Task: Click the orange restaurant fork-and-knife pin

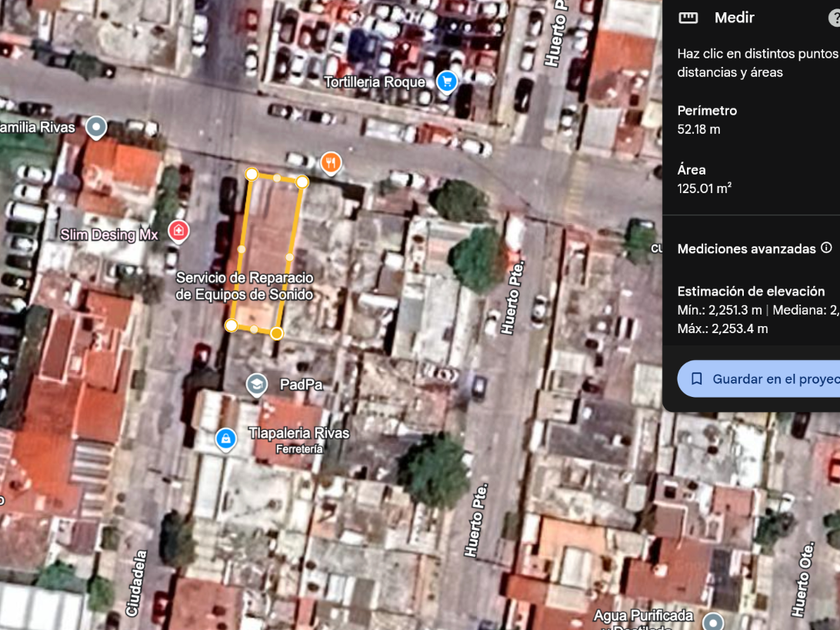Action: [331, 163]
